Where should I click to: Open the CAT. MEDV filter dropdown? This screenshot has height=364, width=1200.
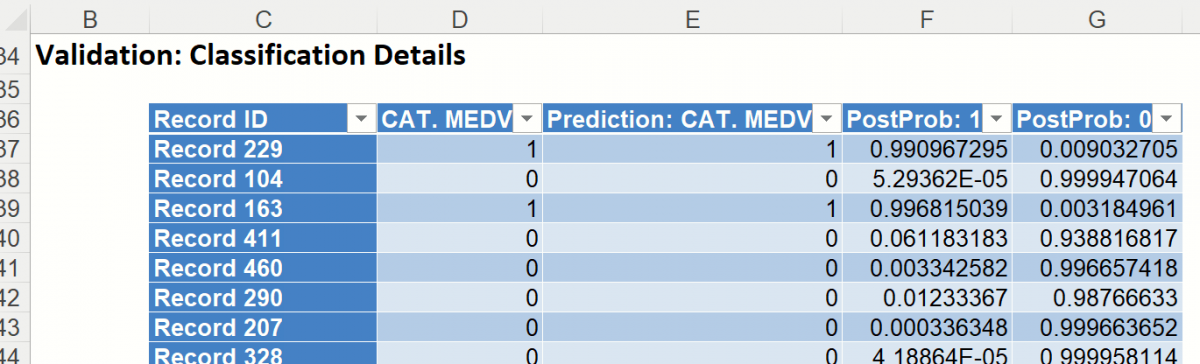click(x=527, y=120)
